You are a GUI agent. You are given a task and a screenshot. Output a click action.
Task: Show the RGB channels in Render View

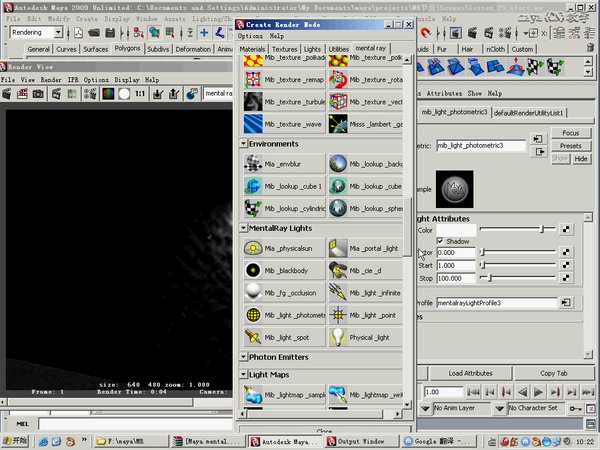108,93
